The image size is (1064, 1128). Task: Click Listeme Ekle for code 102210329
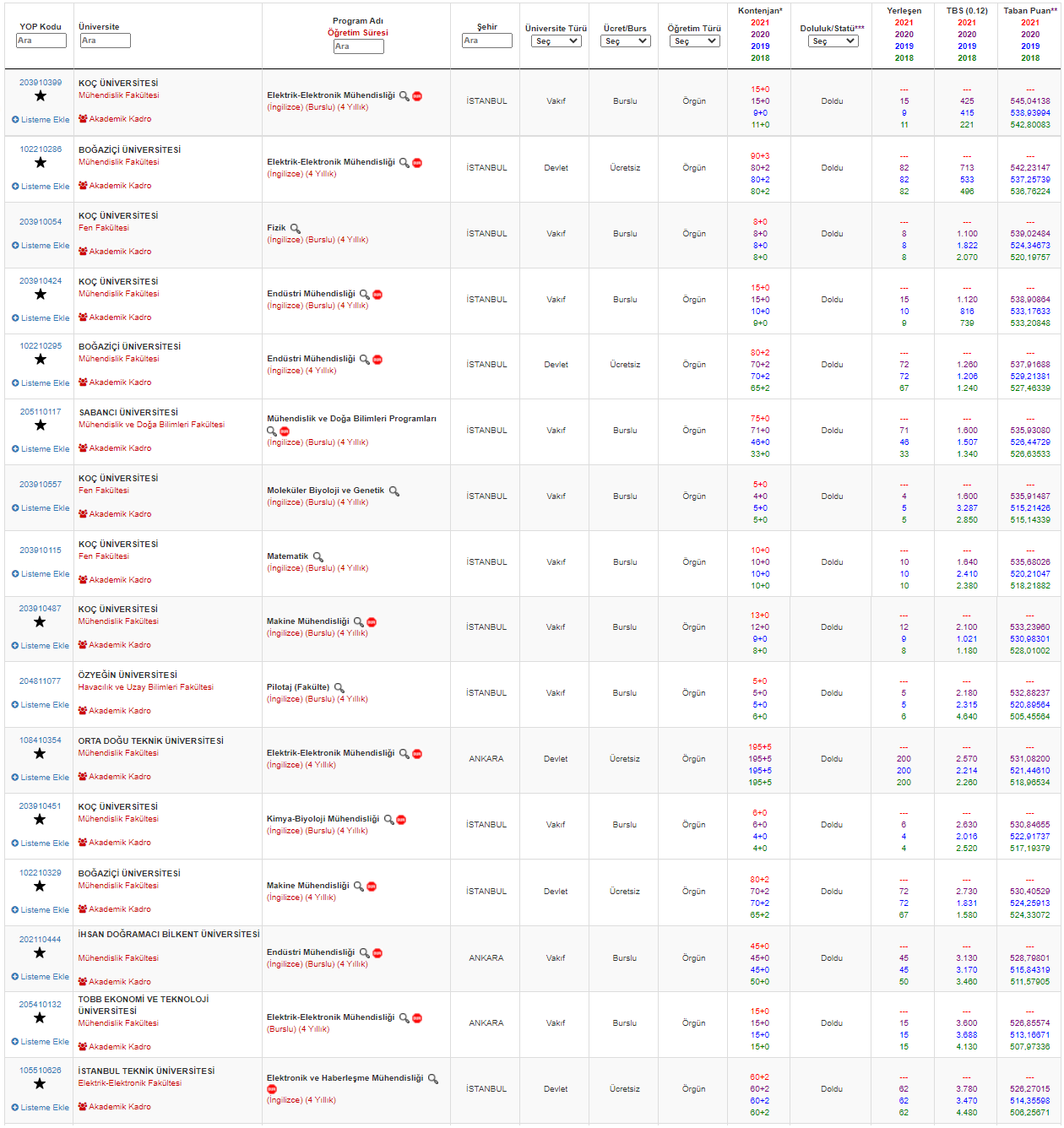[41, 910]
